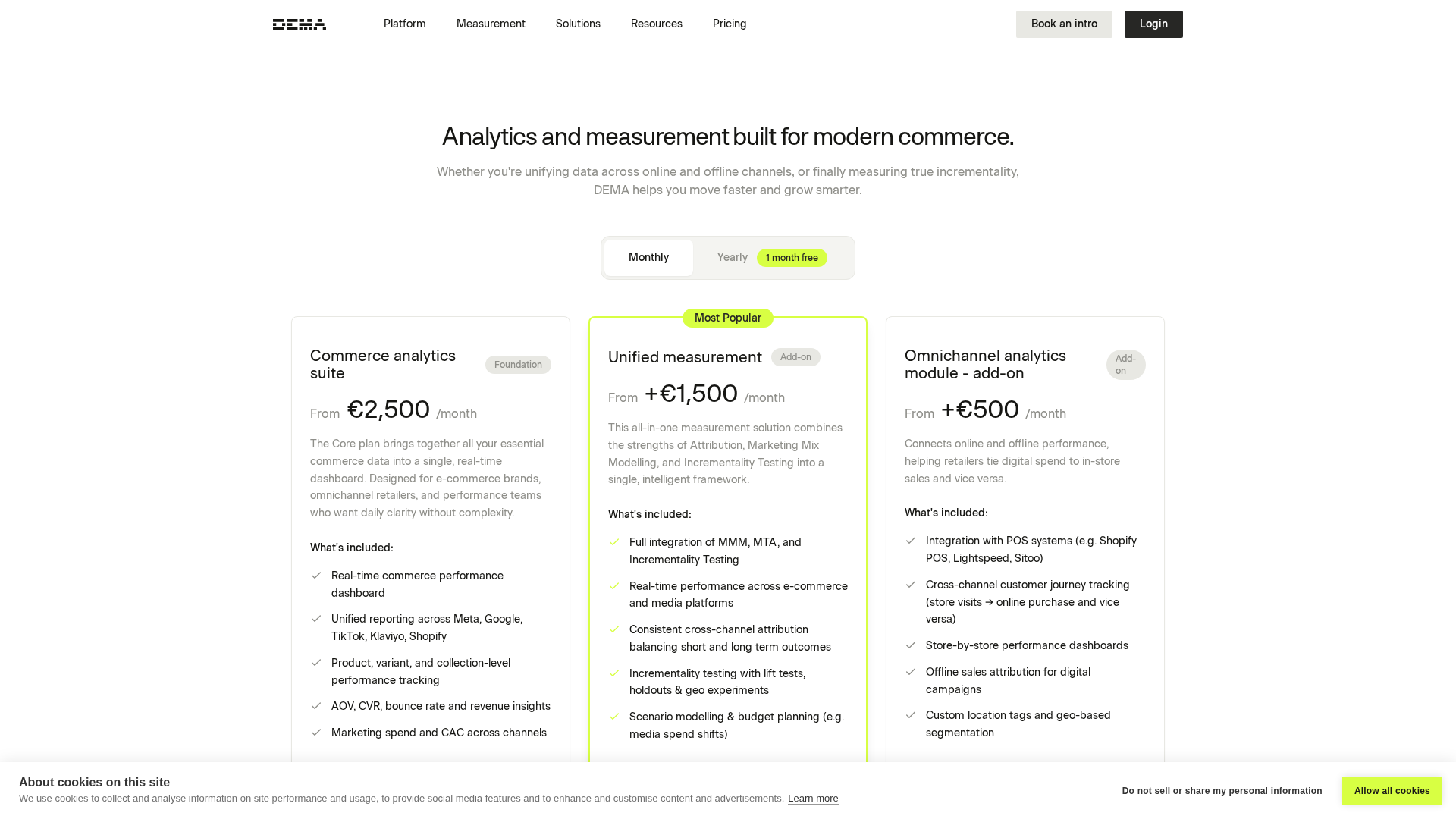This screenshot has height=819, width=1456.
Task: Open the Resources menu
Action: point(656,24)
